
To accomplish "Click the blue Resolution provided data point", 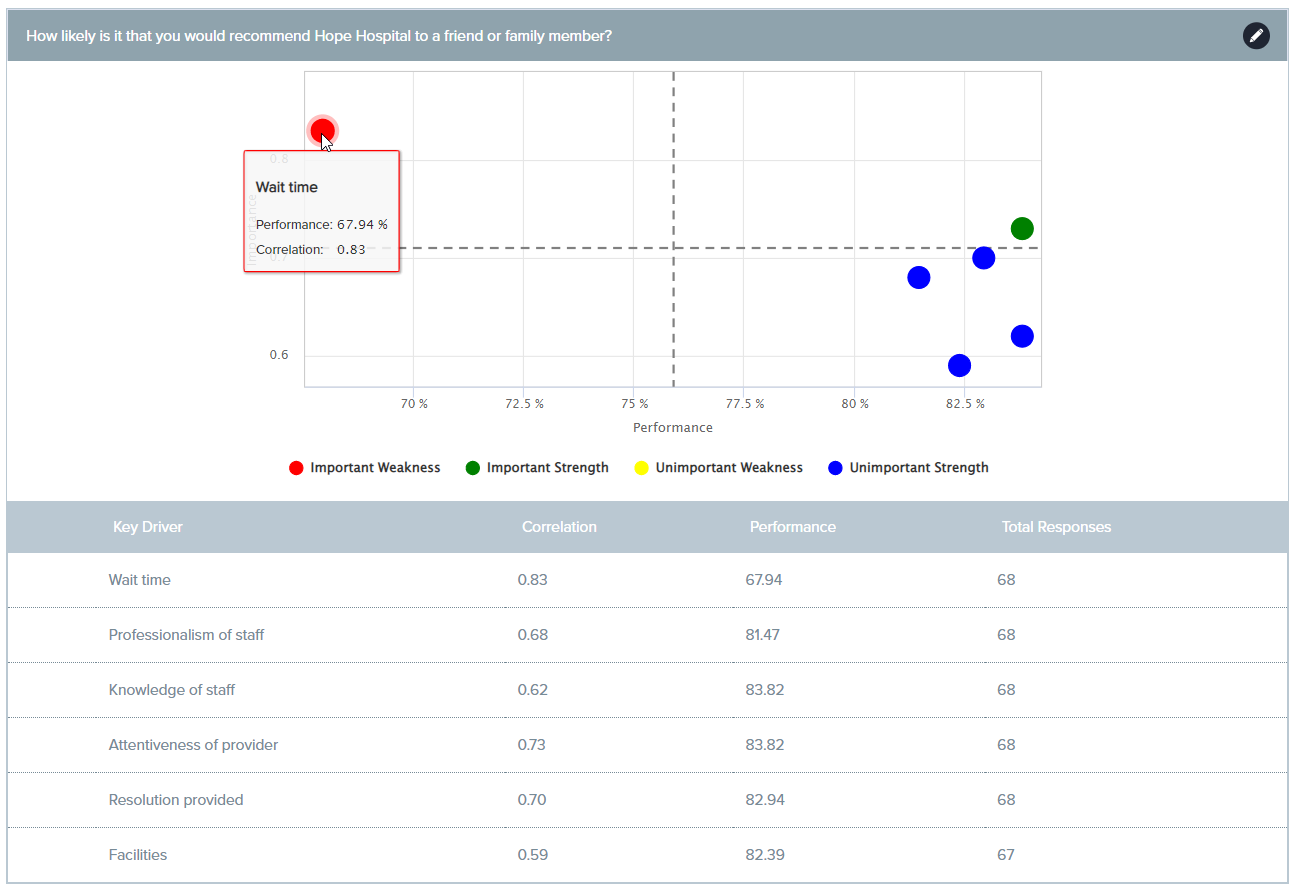I will pos(983,258).
